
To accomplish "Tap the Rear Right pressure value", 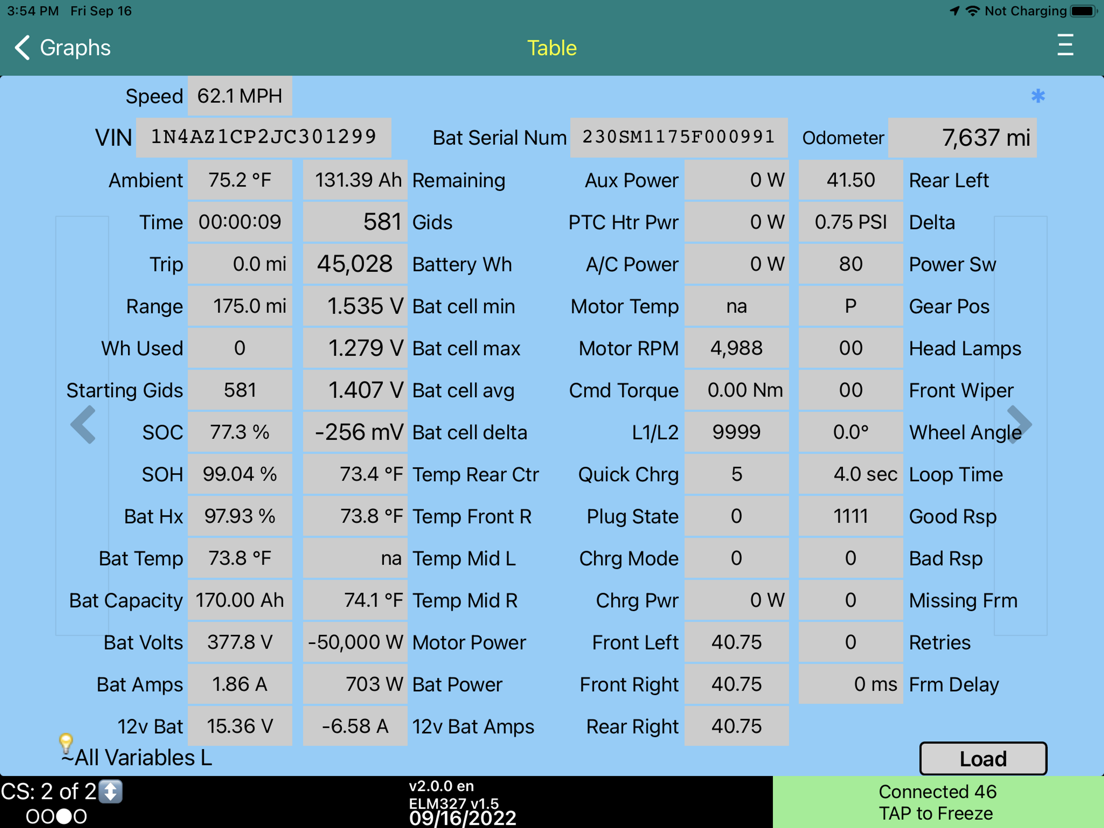I will point(736,726).
